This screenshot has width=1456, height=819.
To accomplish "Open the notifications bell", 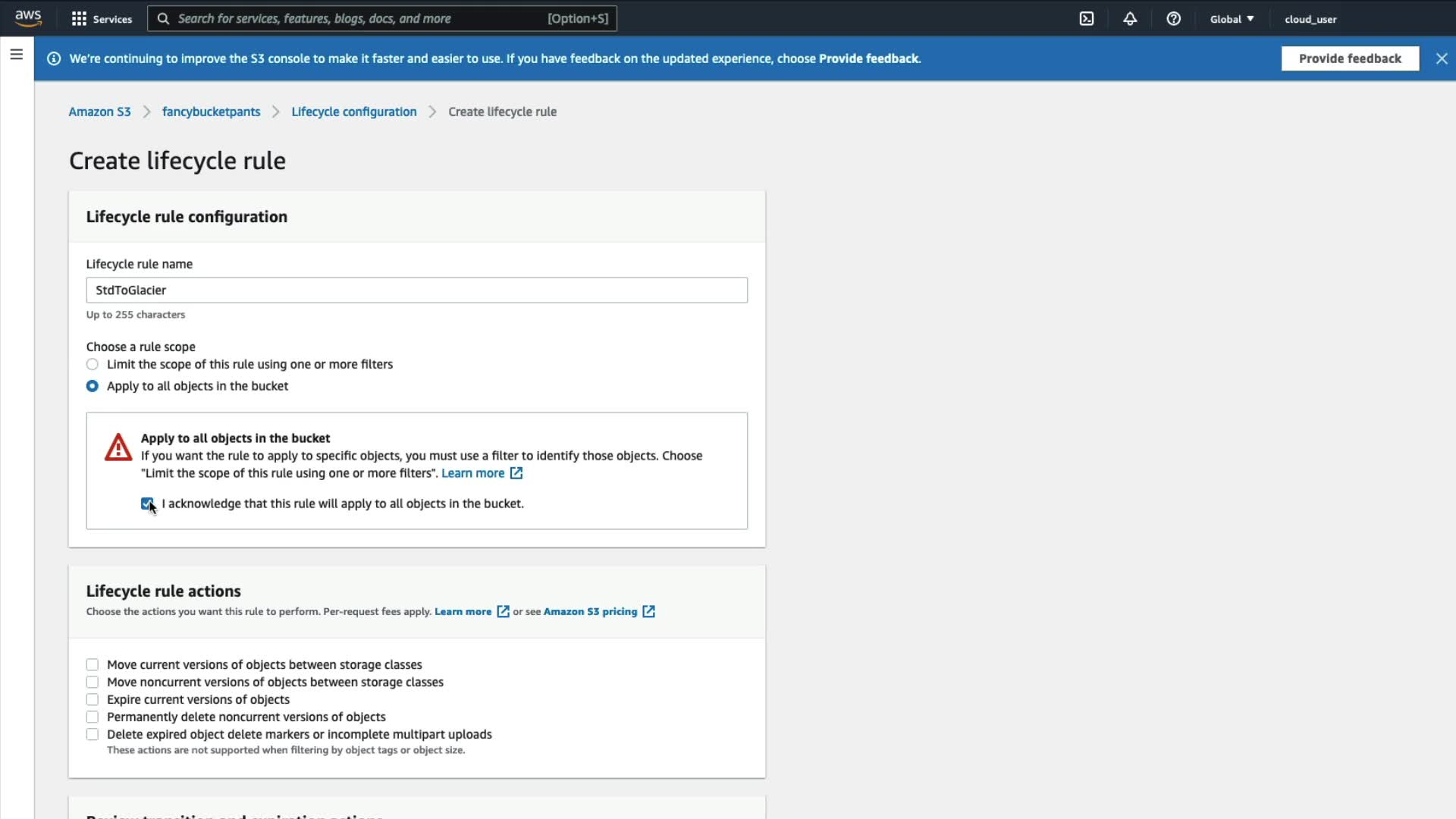I will 1129,19.
